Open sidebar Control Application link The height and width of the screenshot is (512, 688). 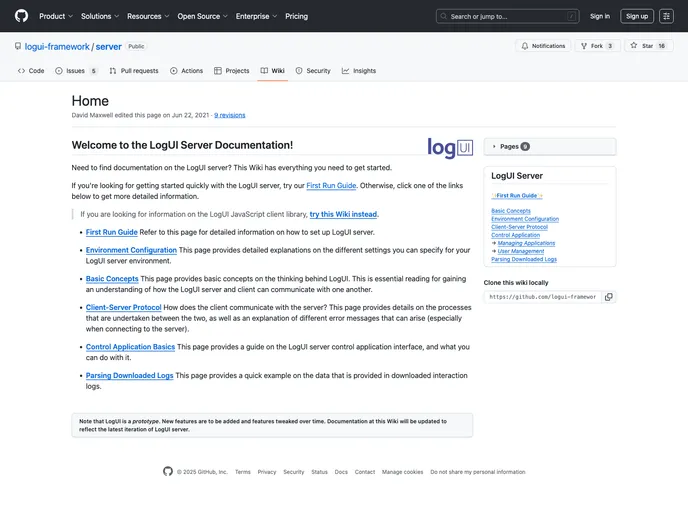[x=516, y=235]
